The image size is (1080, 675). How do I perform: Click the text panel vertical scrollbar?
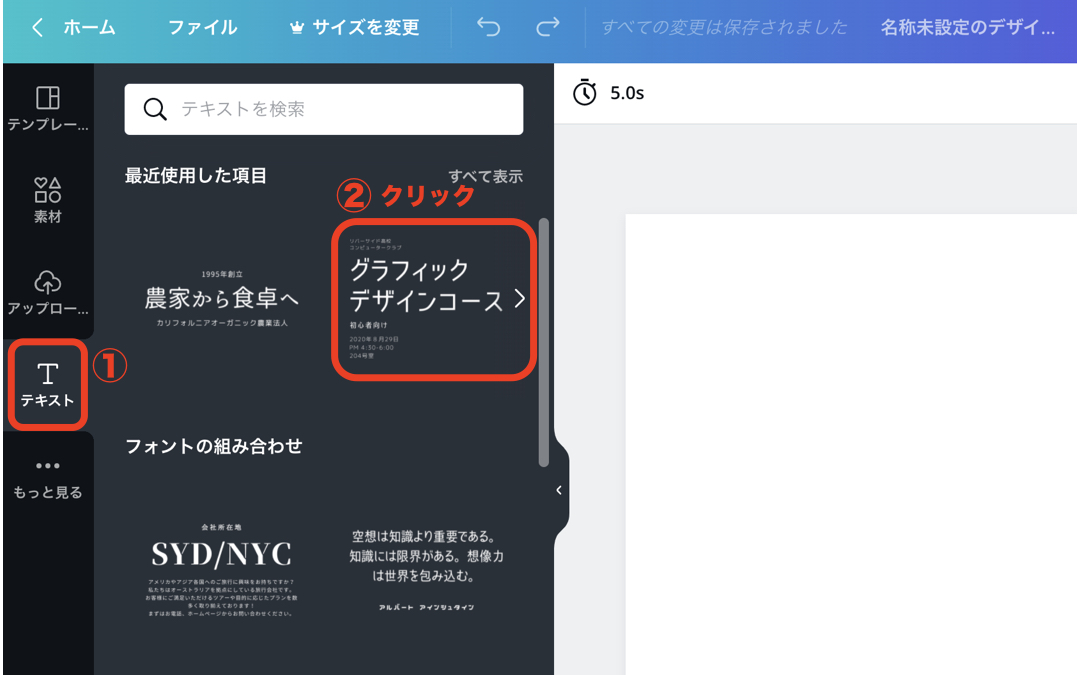point(544,340)
